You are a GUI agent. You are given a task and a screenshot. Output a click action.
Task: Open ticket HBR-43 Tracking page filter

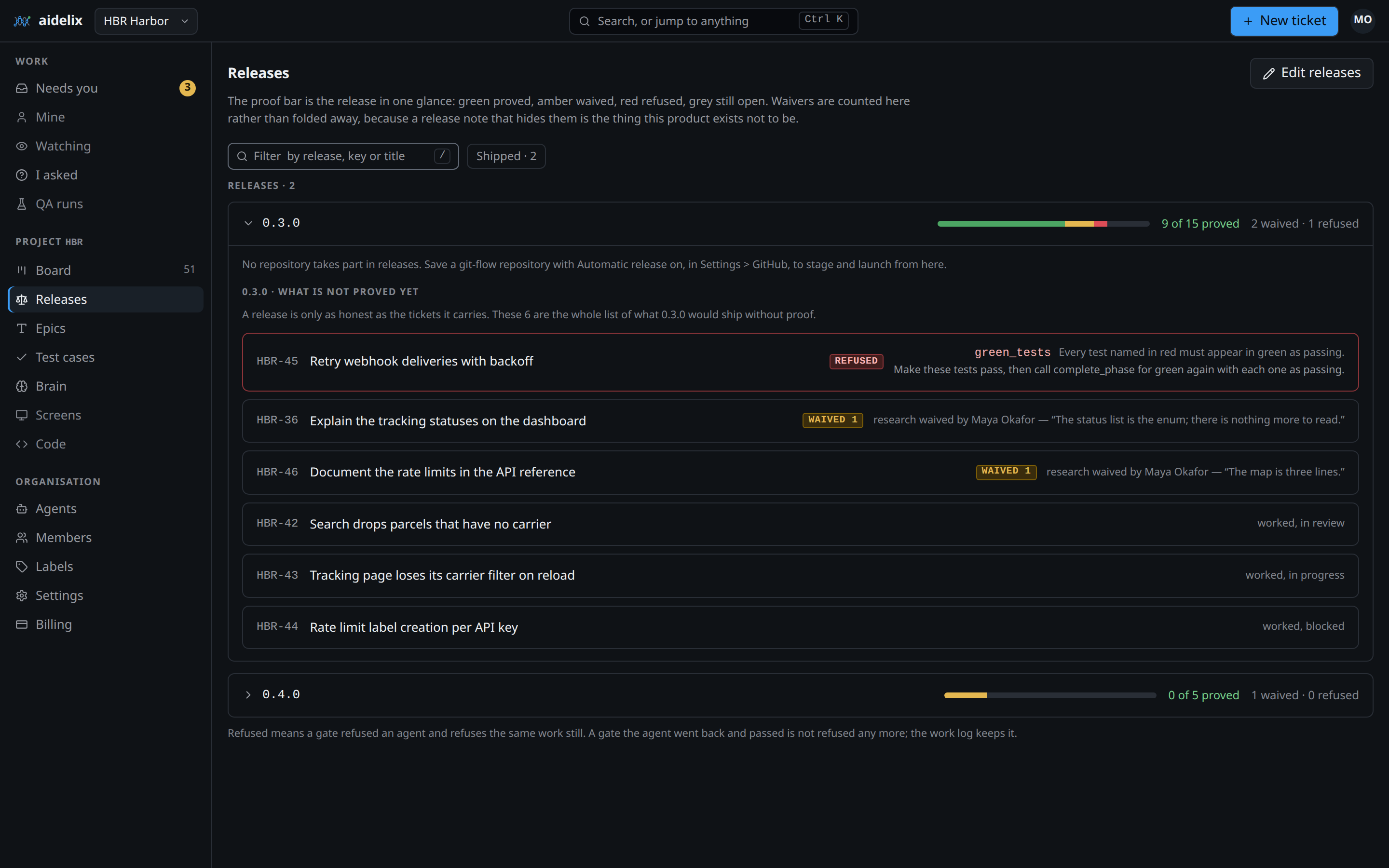click(x=800, y=575)
